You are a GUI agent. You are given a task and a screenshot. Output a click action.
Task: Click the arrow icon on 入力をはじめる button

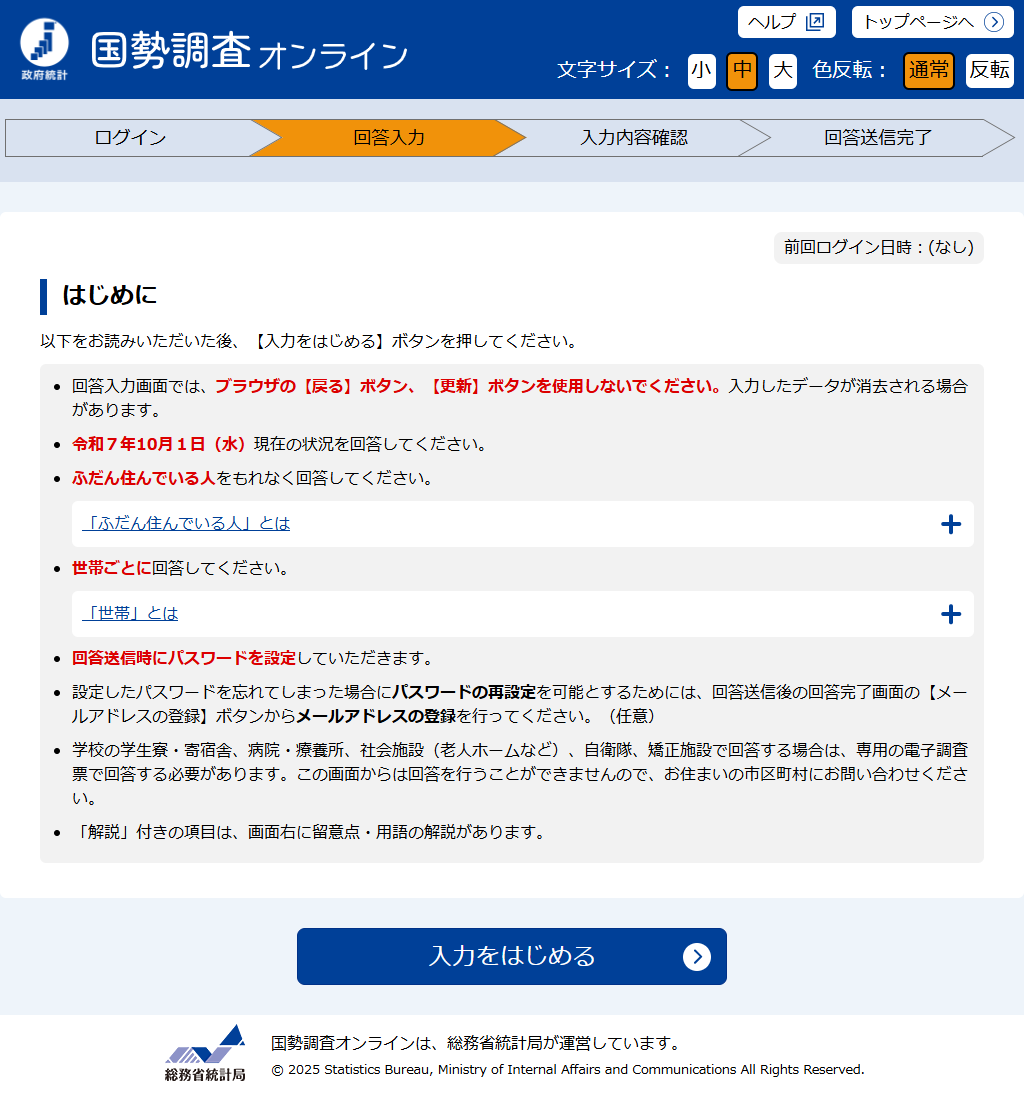point(696,957)
